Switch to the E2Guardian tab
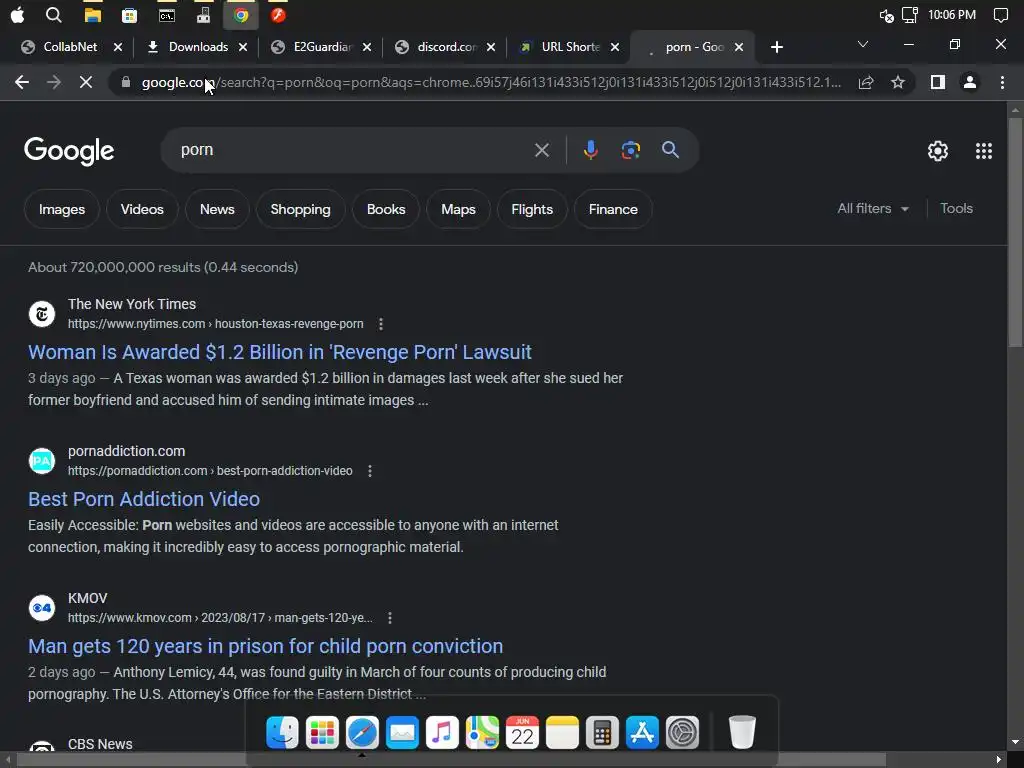This screenshot has height=768, width=1024. click(x=323, y=47)
